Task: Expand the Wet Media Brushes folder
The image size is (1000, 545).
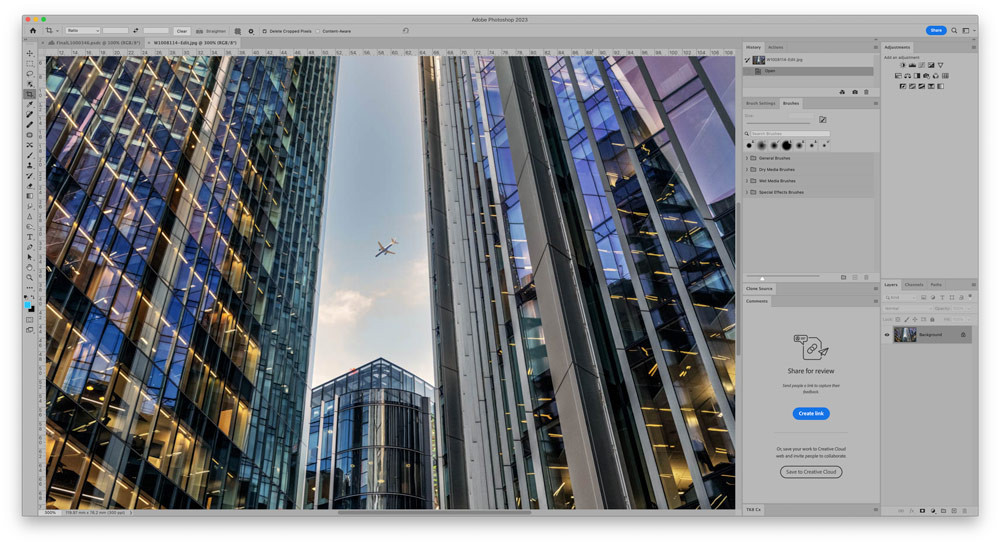Action: coord(747,181)
